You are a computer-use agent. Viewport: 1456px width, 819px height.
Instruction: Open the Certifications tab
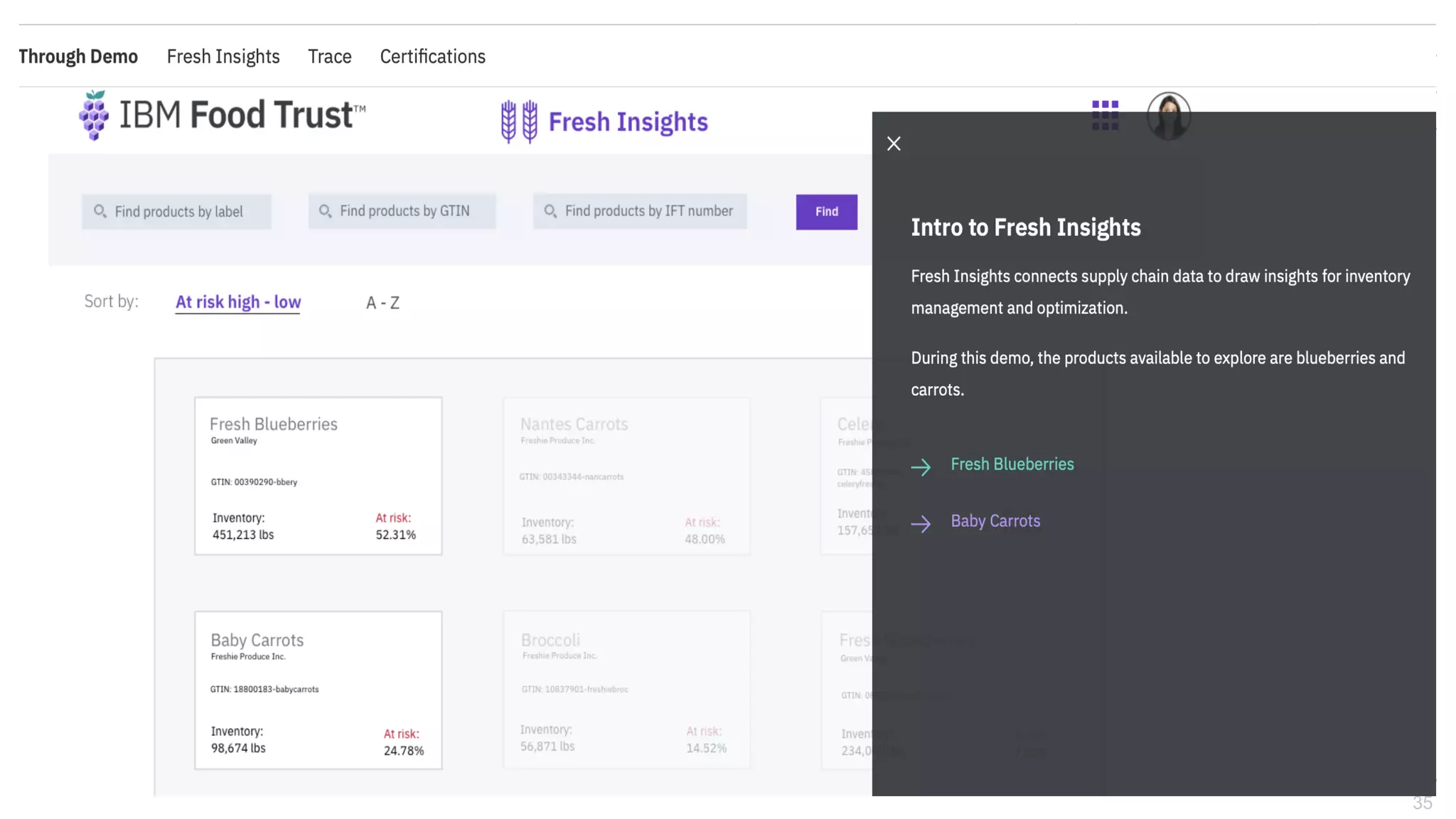click(432, 57)
